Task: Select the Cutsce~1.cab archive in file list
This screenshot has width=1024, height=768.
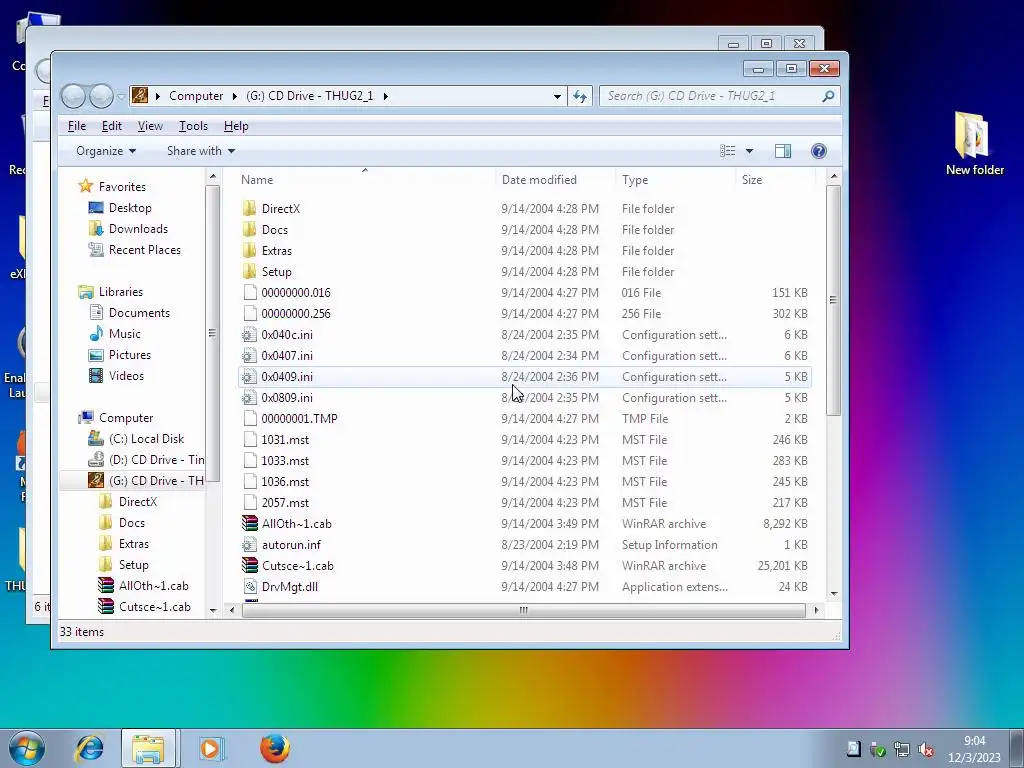Action: [297, 566]
